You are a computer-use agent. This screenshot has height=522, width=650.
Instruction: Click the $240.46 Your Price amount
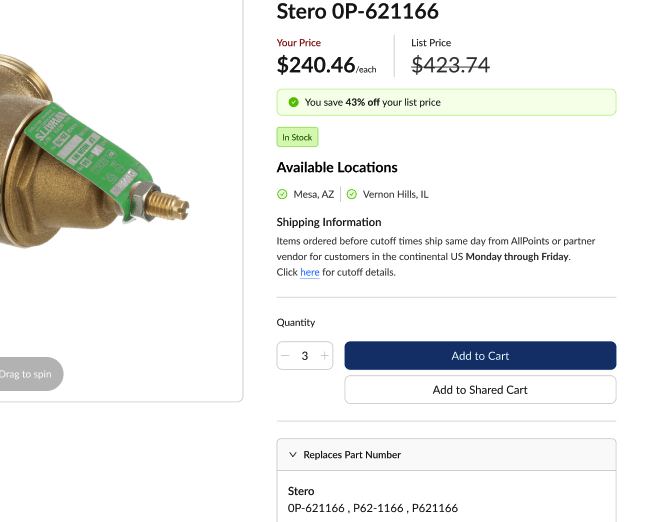pos(316,65)
